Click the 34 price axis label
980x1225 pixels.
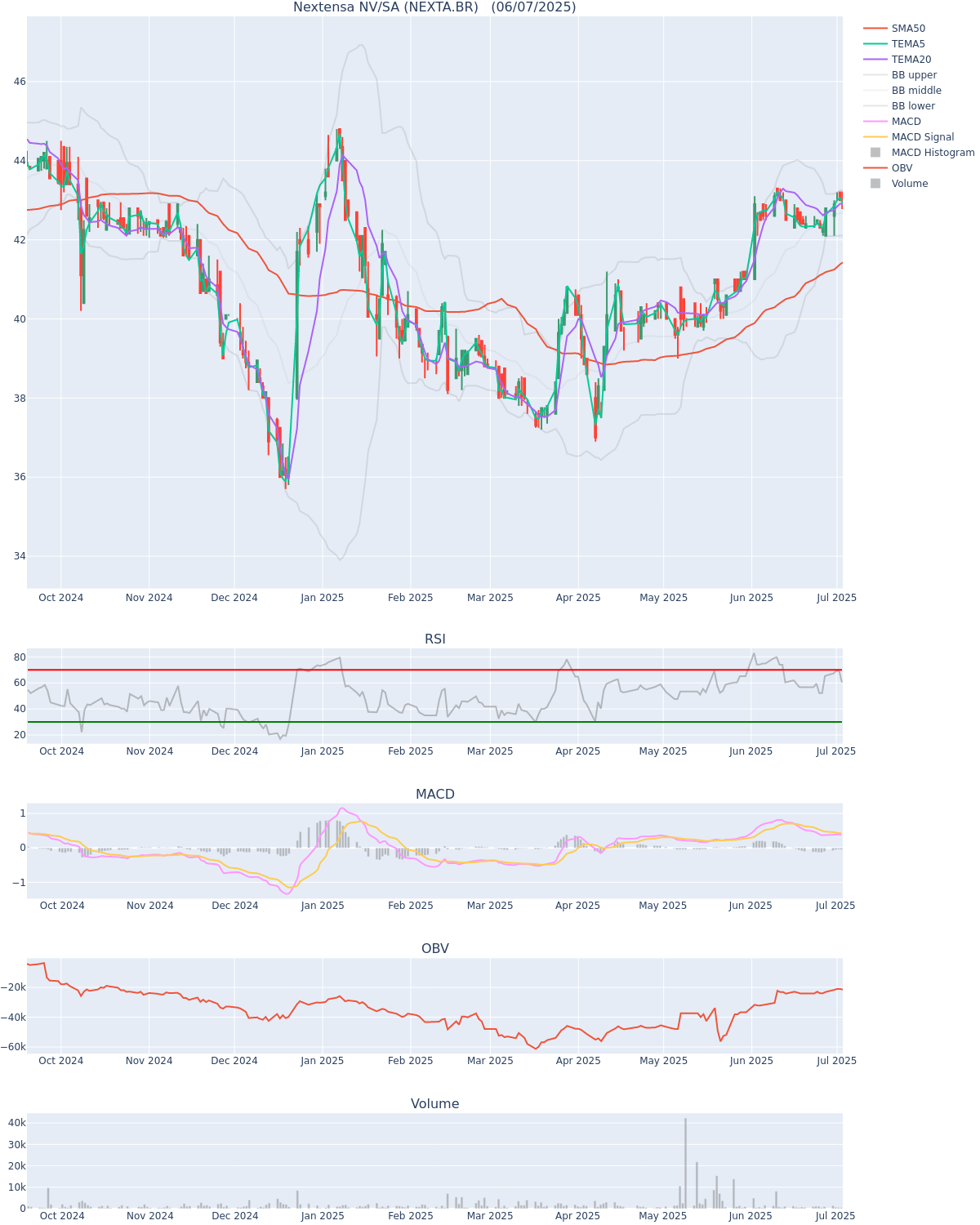pyautogui.click(x=19, y=556)
